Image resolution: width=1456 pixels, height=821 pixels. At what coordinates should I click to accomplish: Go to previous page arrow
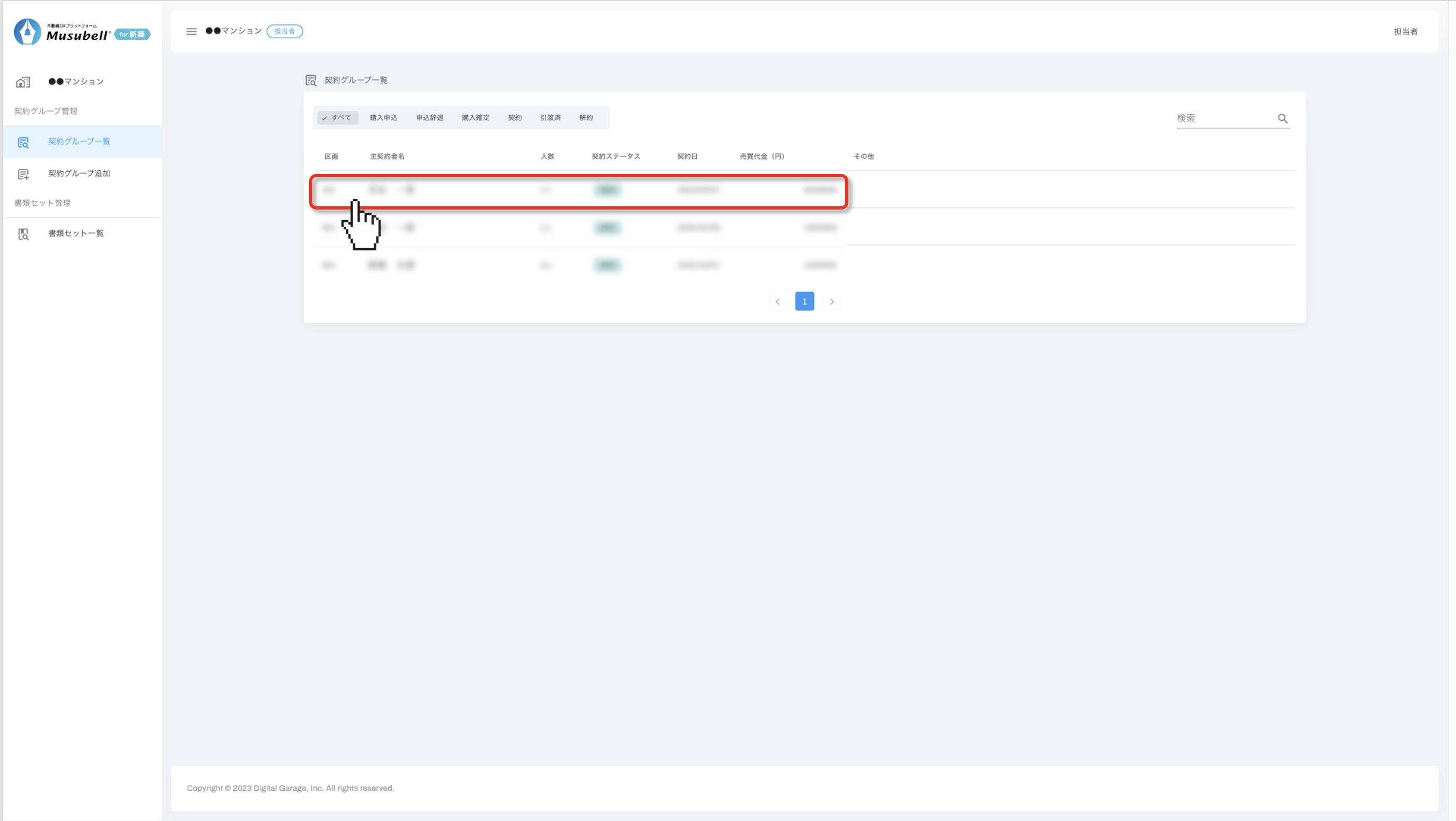pyautogui.click(x=778, y=301)
